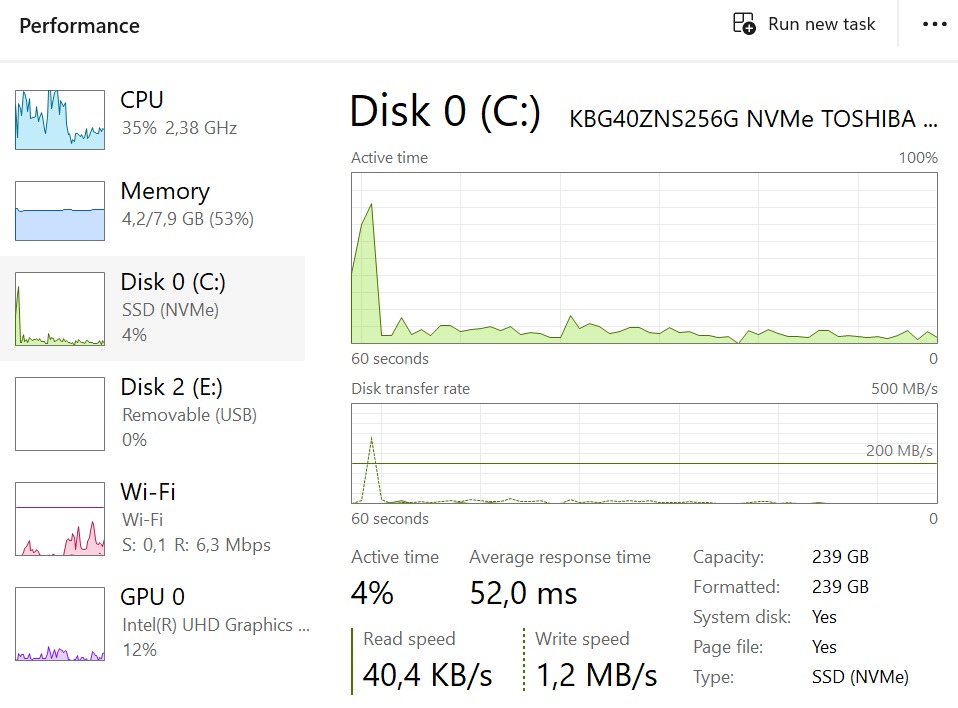
Task: Open the three-dots more options menu
Action: pos(934,25)
